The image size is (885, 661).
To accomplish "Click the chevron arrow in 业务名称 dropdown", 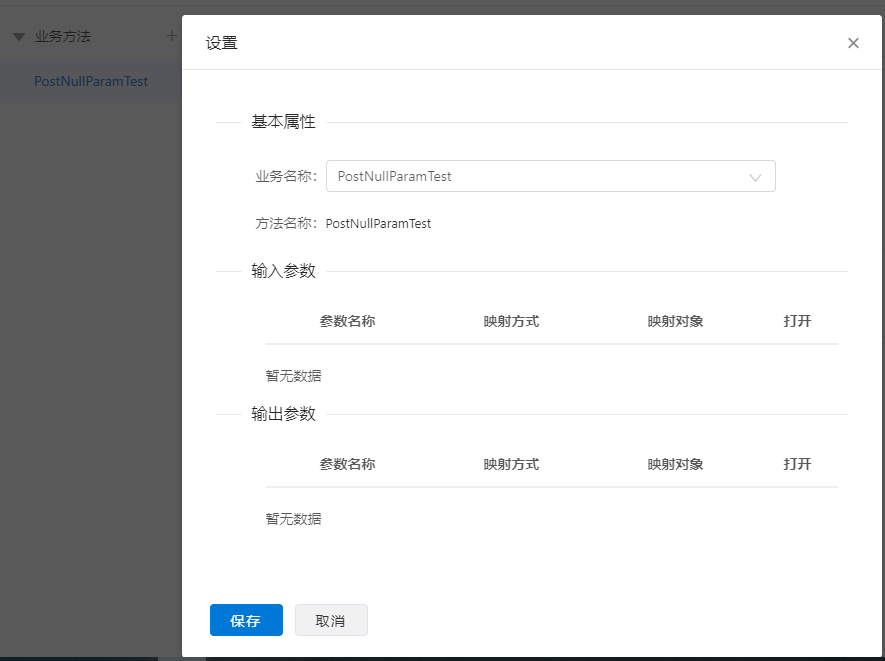I will [756, 177].
